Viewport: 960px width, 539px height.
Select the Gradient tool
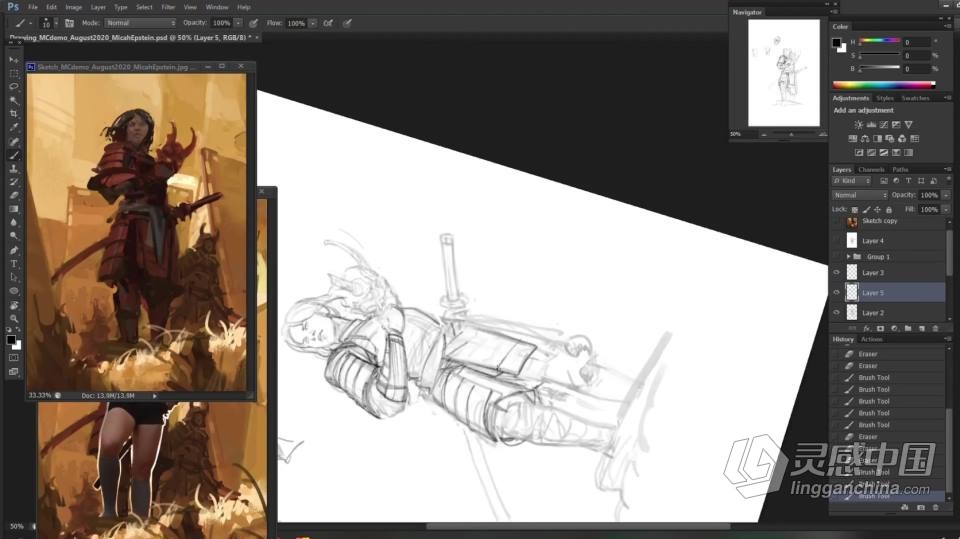pyautogui.click(x=13, y=209)
